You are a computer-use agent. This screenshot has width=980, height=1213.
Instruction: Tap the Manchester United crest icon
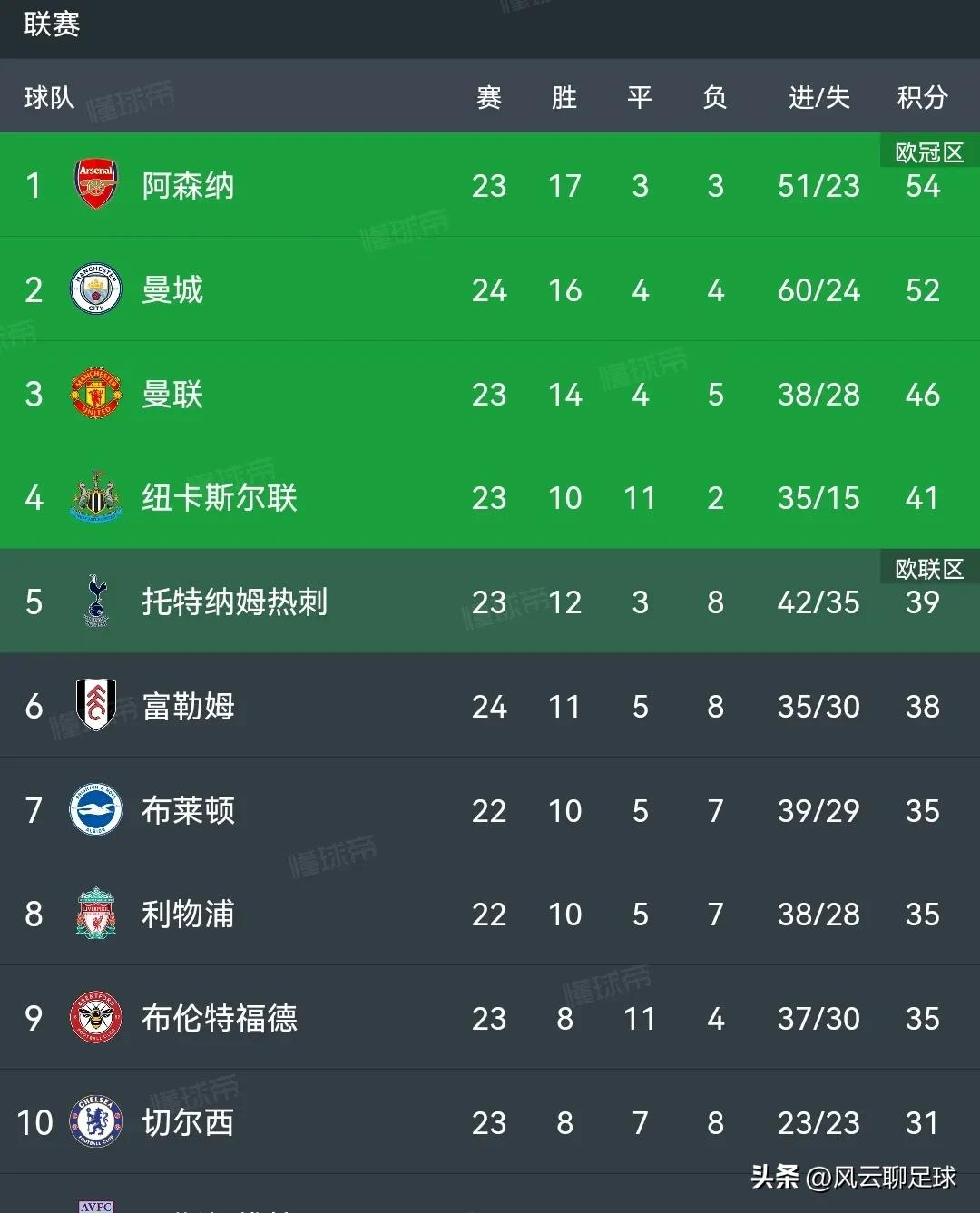click(x=95, y=394)
